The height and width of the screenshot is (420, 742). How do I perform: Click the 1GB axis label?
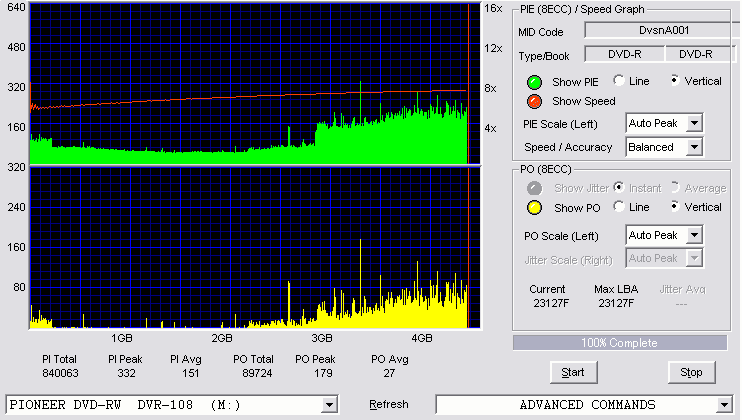click(x=122, y=338)
